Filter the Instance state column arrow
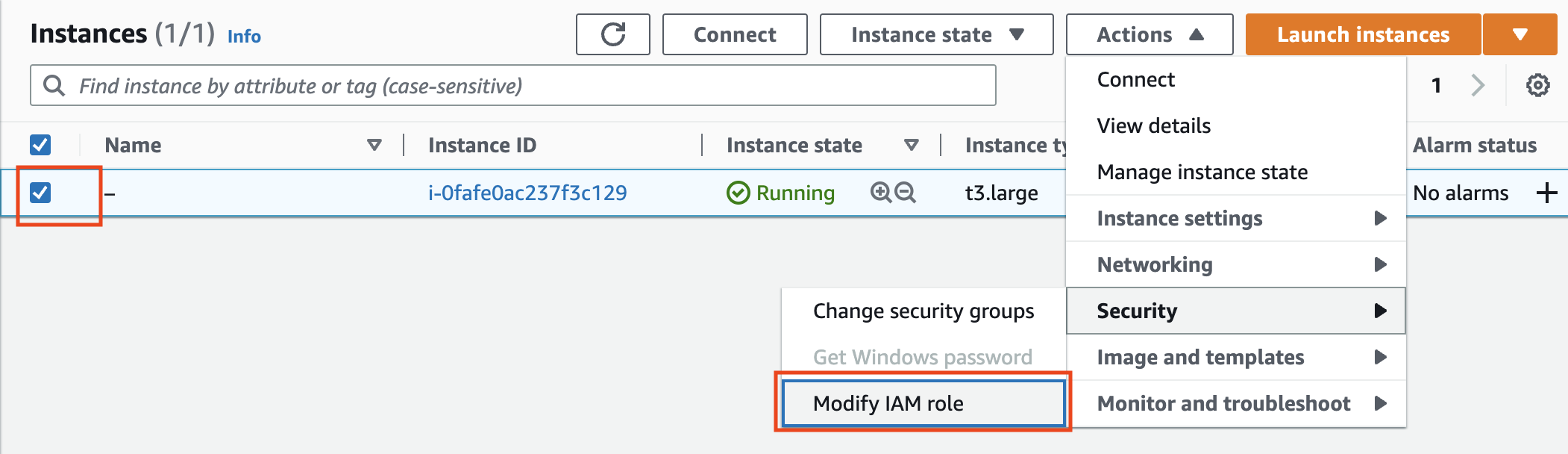 pos(911,145)
